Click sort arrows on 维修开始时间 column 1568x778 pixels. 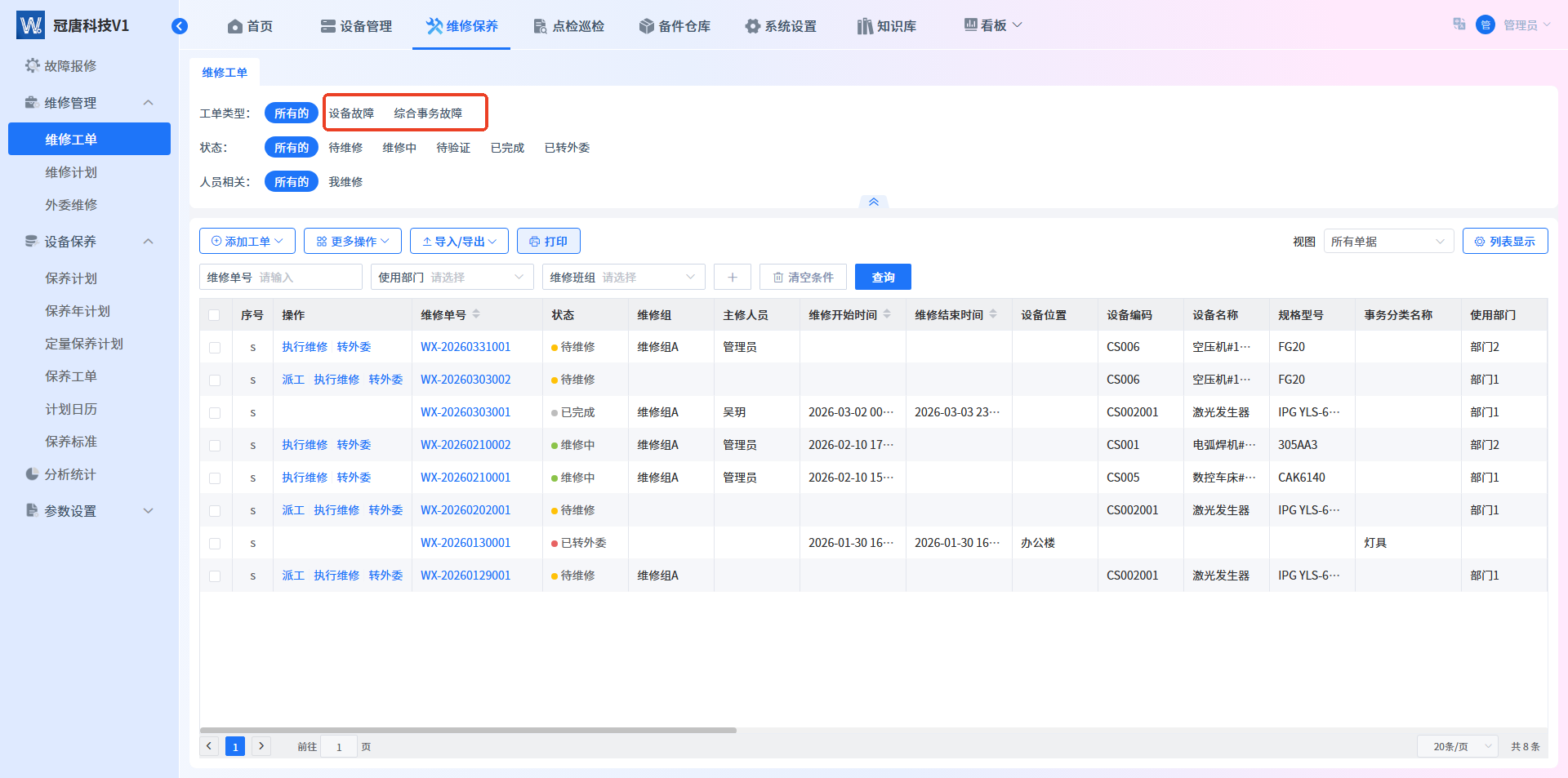click(887, 314)
